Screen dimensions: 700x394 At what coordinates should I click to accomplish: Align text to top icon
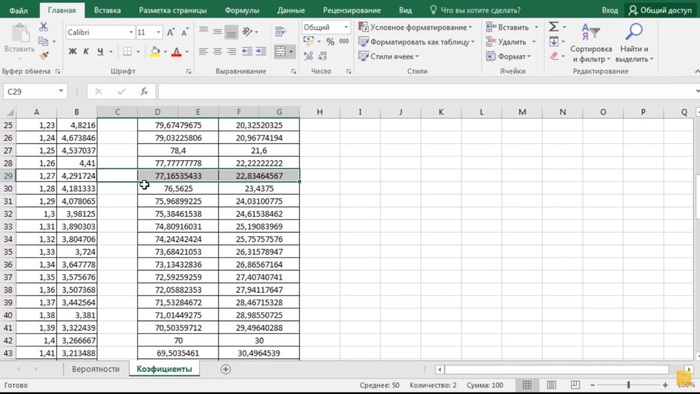(x=204, y=31)
